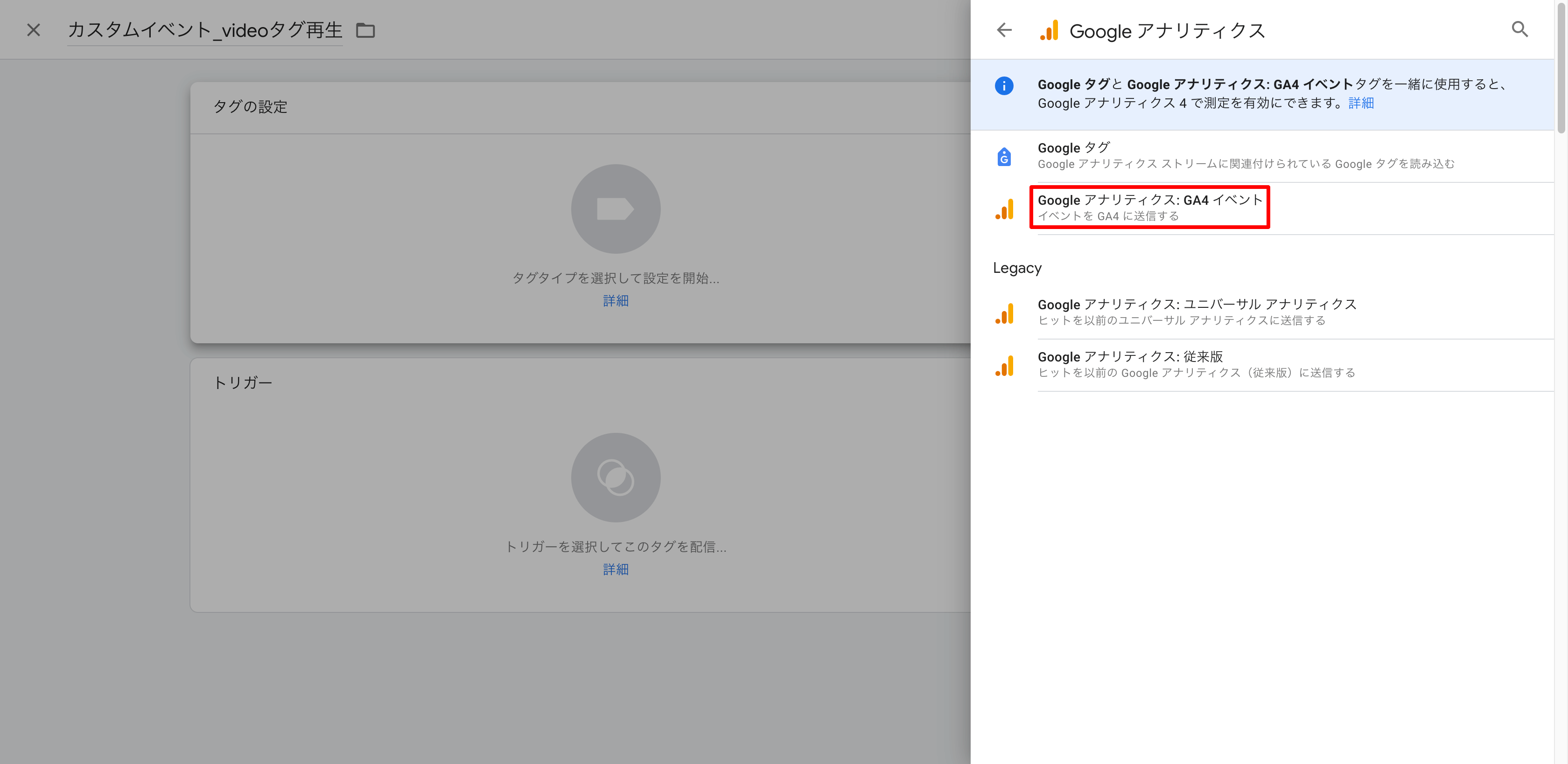The height and width of the screenshot is (764, 1568).
Task: Click the blue info icon in the banner
Action: pos(1004,86)
